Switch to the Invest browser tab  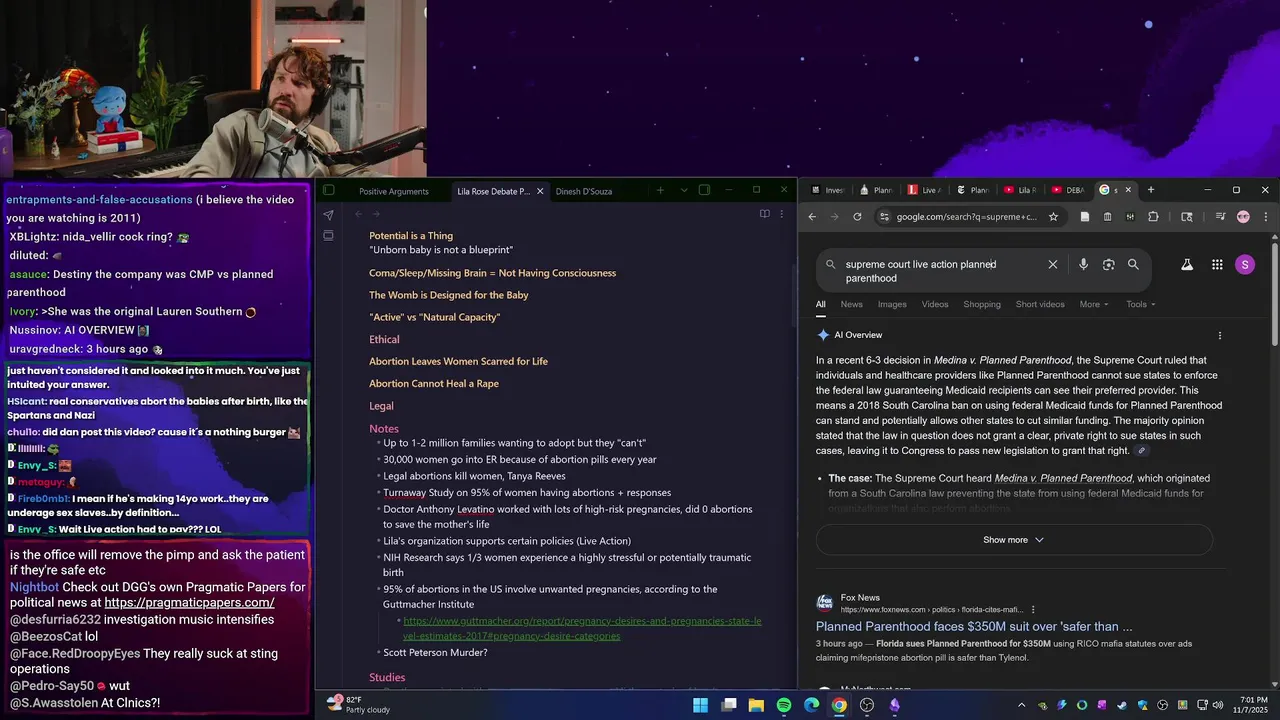coord(828,190)
